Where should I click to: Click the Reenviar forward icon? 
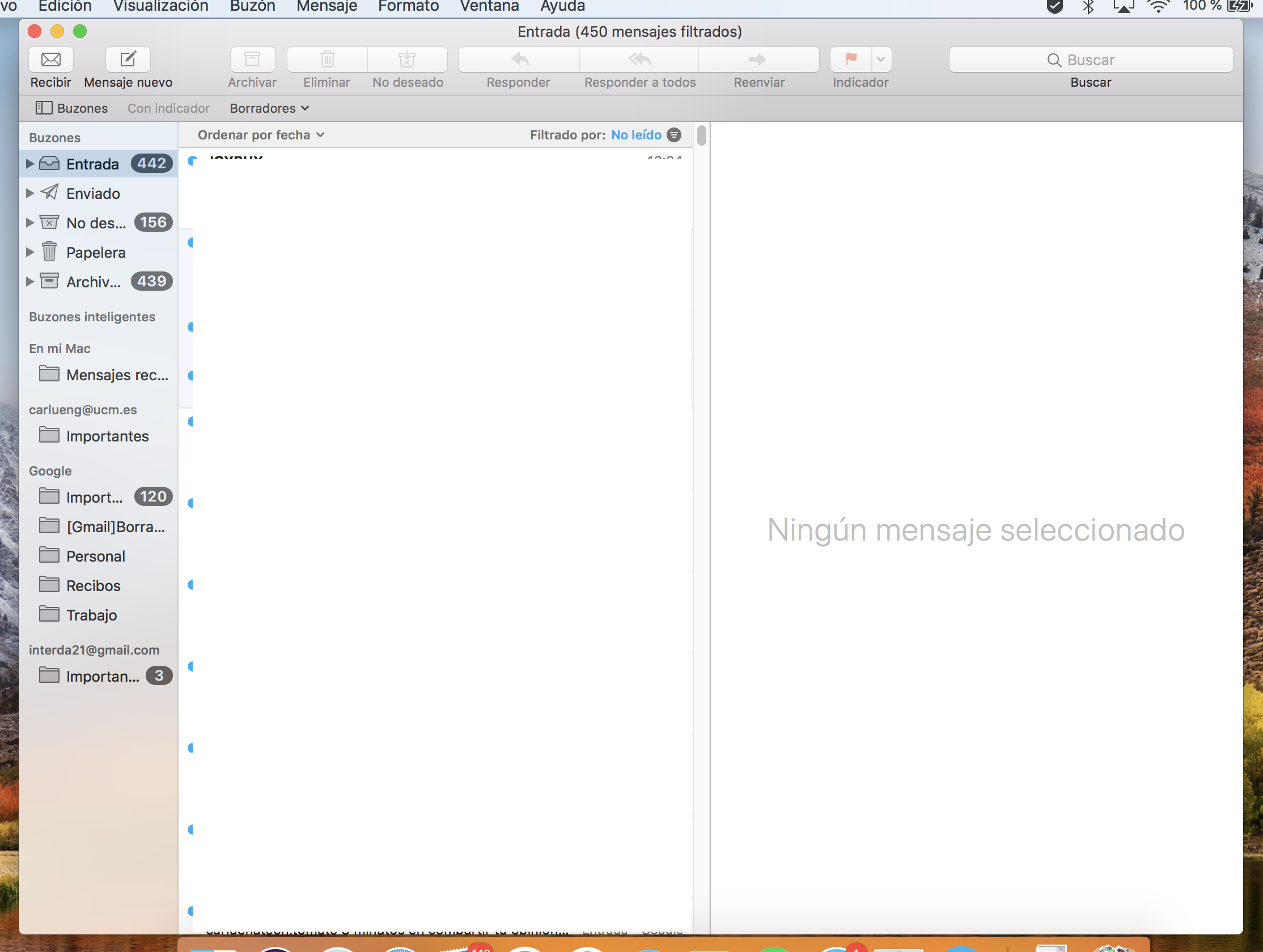click(758, 59)
